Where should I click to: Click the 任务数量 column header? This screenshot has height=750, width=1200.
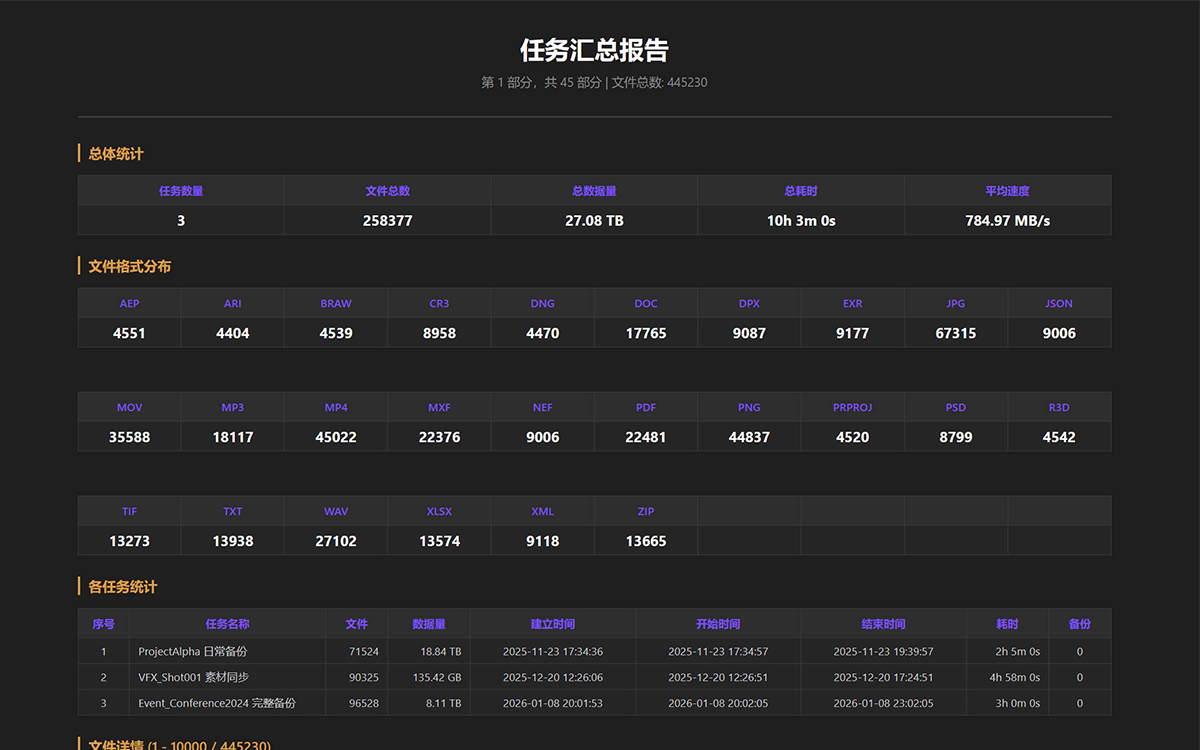pos(181,191)
